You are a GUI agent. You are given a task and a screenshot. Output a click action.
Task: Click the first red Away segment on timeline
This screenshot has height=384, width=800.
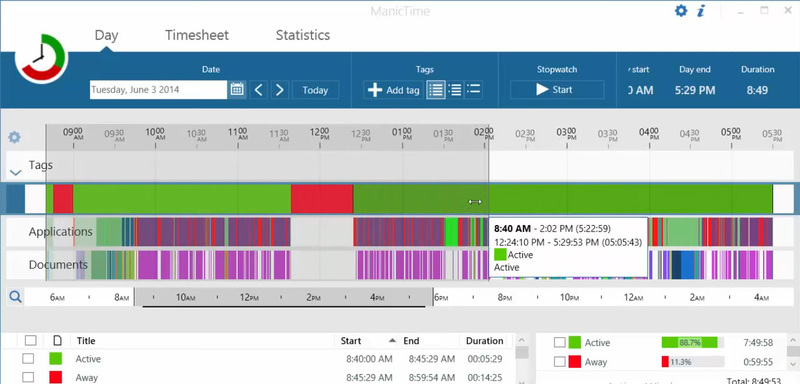pos(63,199)
